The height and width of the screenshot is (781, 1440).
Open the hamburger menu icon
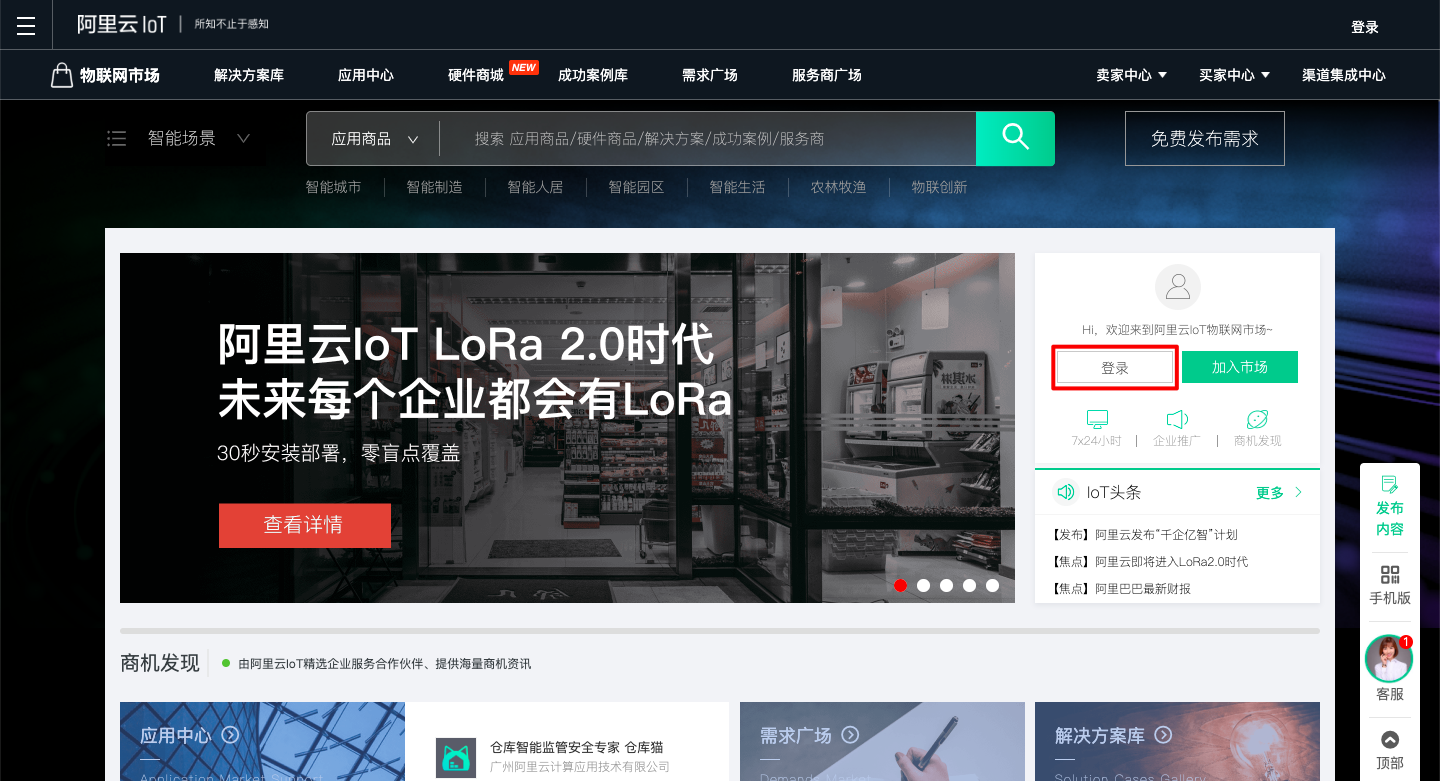[x=26, y=26]
